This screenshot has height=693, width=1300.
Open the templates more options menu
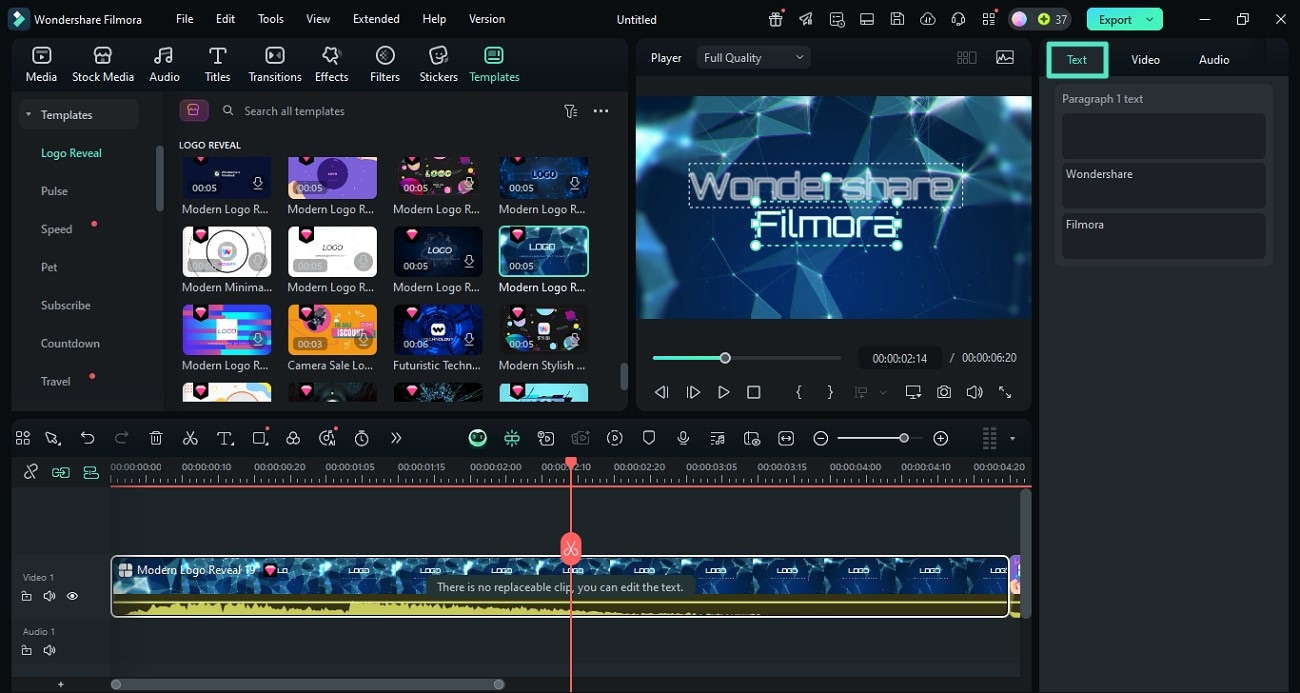[x=601, y=111]
